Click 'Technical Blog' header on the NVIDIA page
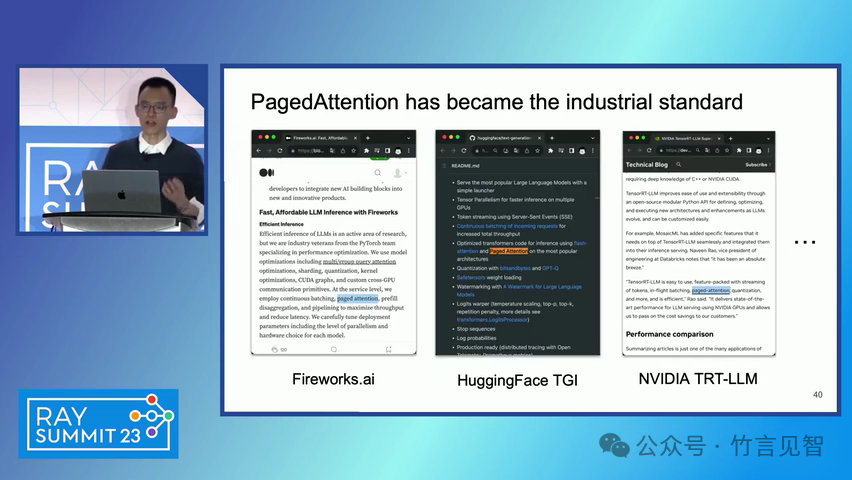The image size is (852, 480). click(x=647, y=165)
